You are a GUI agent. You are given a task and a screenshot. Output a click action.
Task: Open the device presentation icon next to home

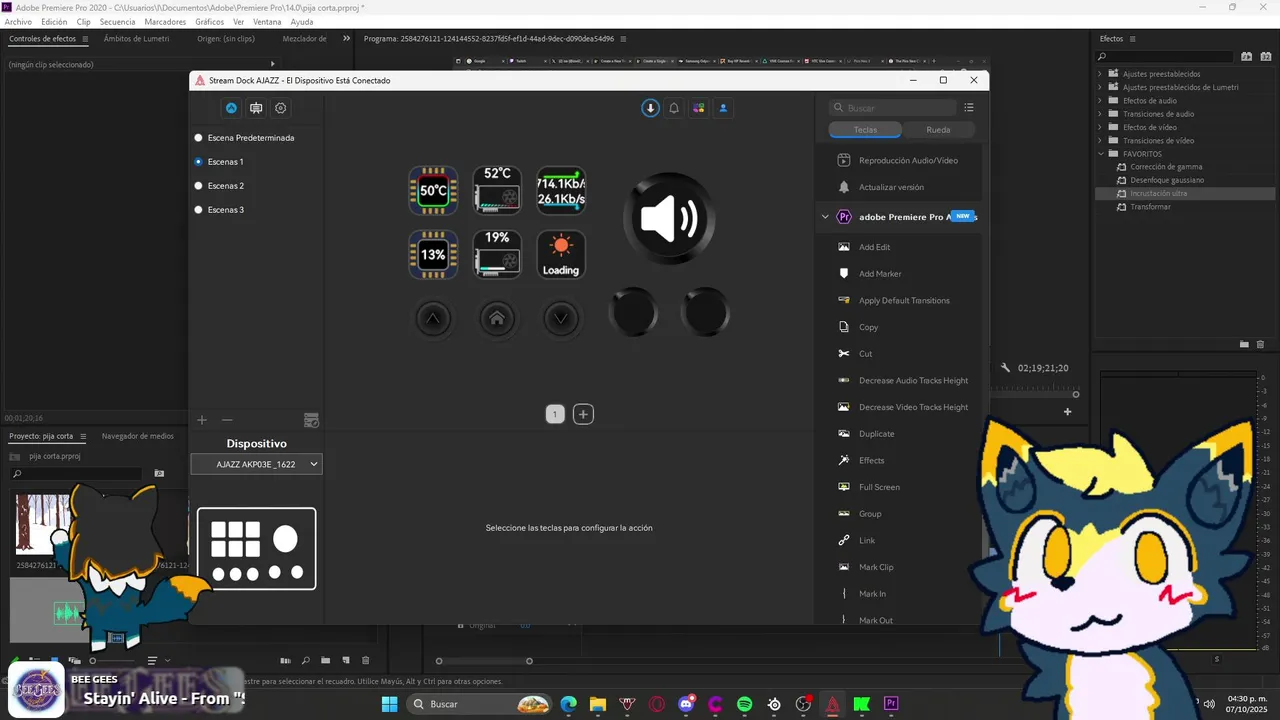pos(256,108)
